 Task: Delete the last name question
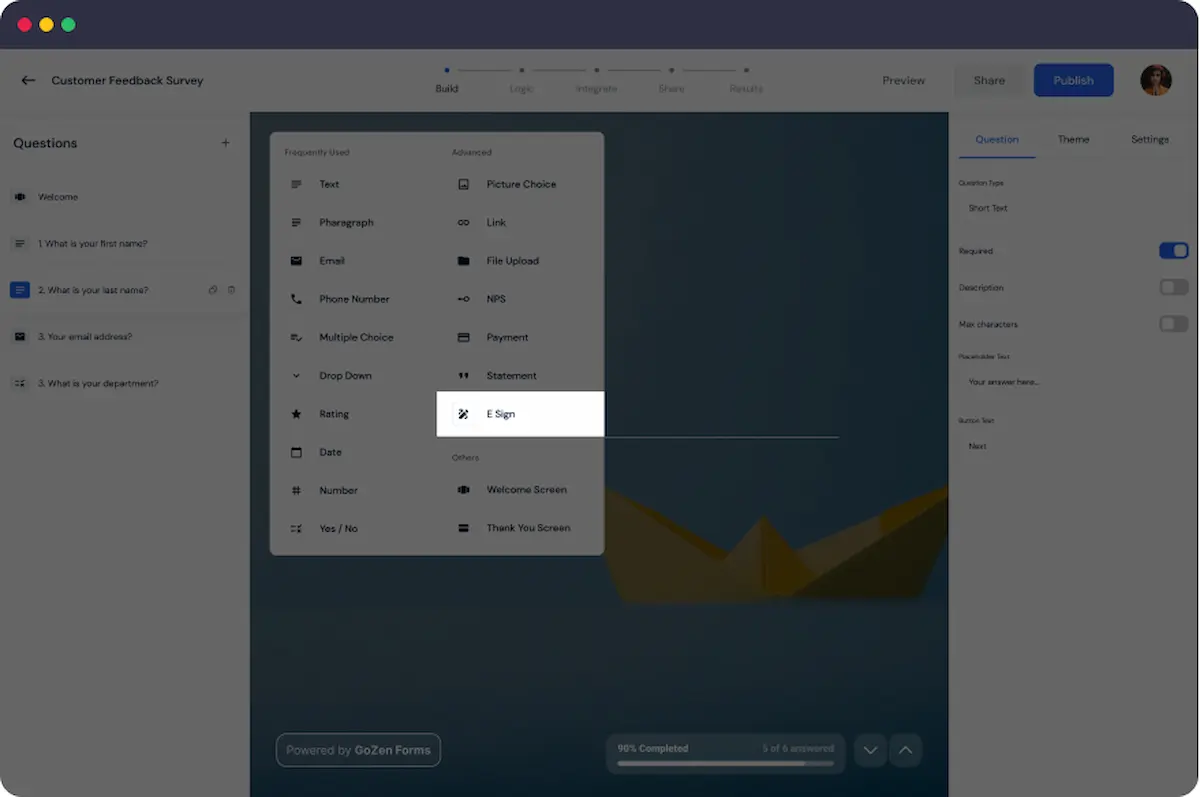pos(232,290)
